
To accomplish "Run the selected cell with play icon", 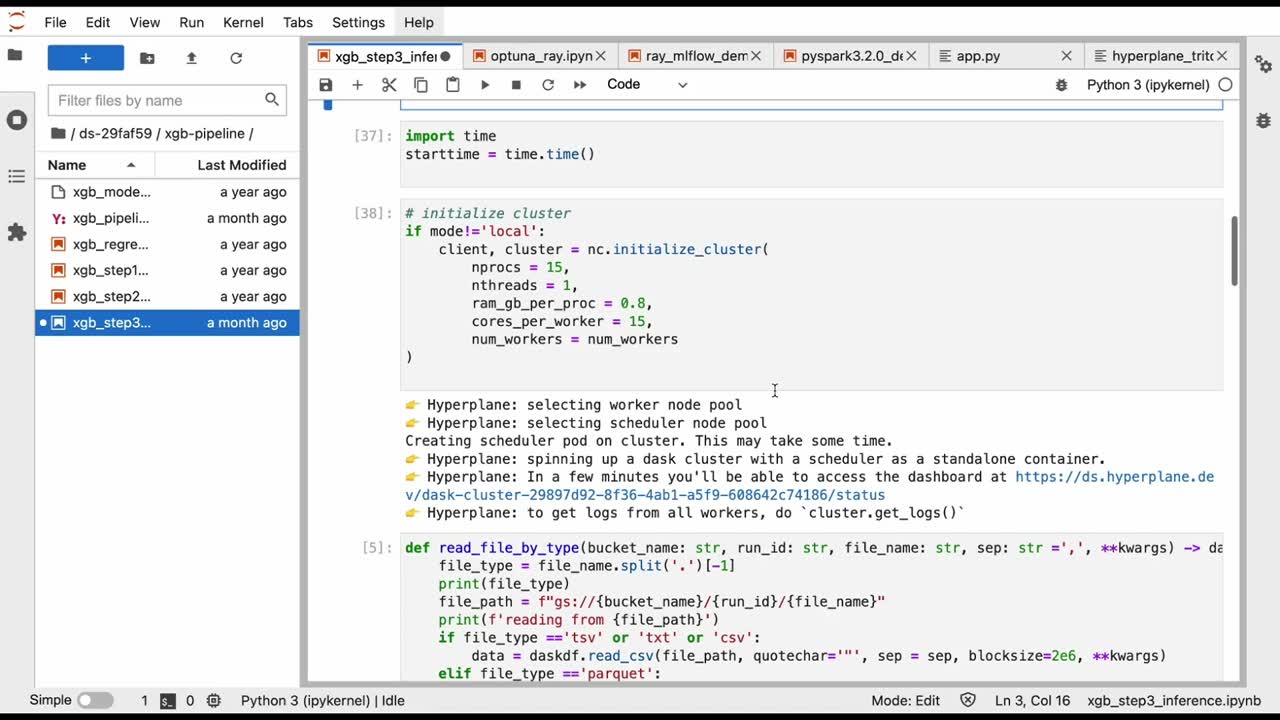I will click(x=485, y=85).
